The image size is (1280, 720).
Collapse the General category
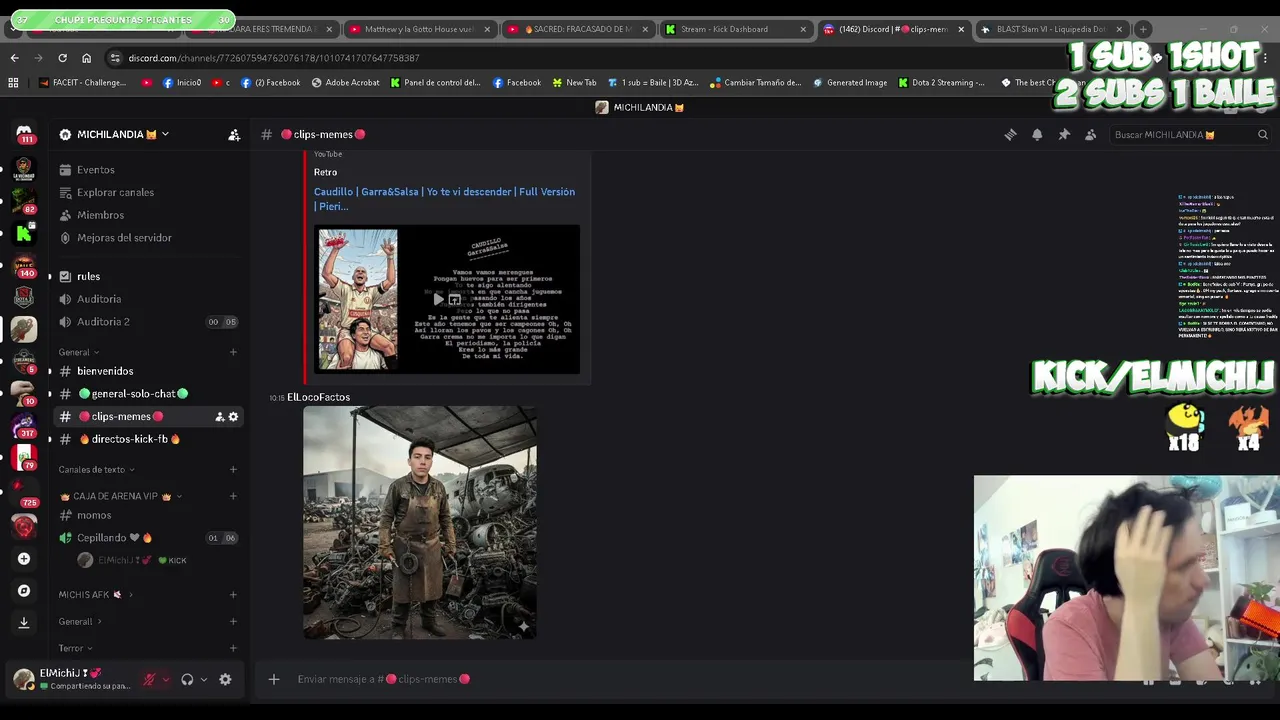[79, 352]
